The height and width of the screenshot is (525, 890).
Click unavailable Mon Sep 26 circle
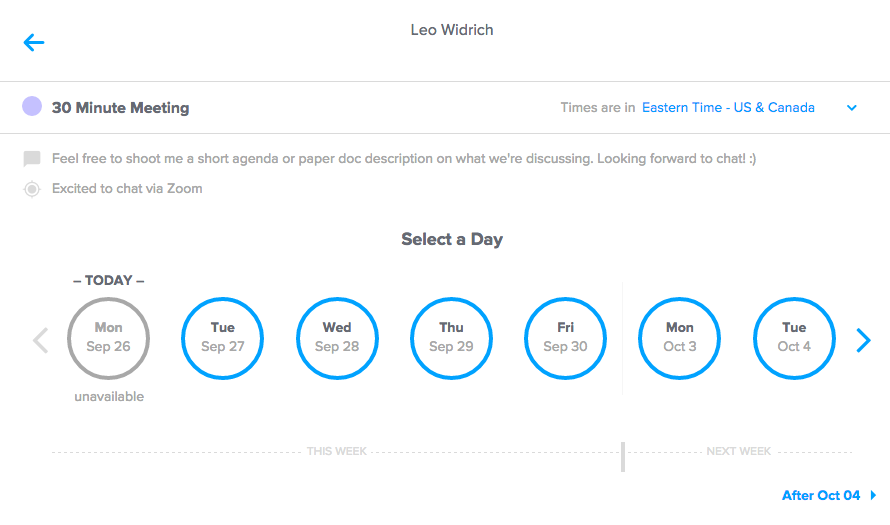pyautogui.click(x=108, y=338)
